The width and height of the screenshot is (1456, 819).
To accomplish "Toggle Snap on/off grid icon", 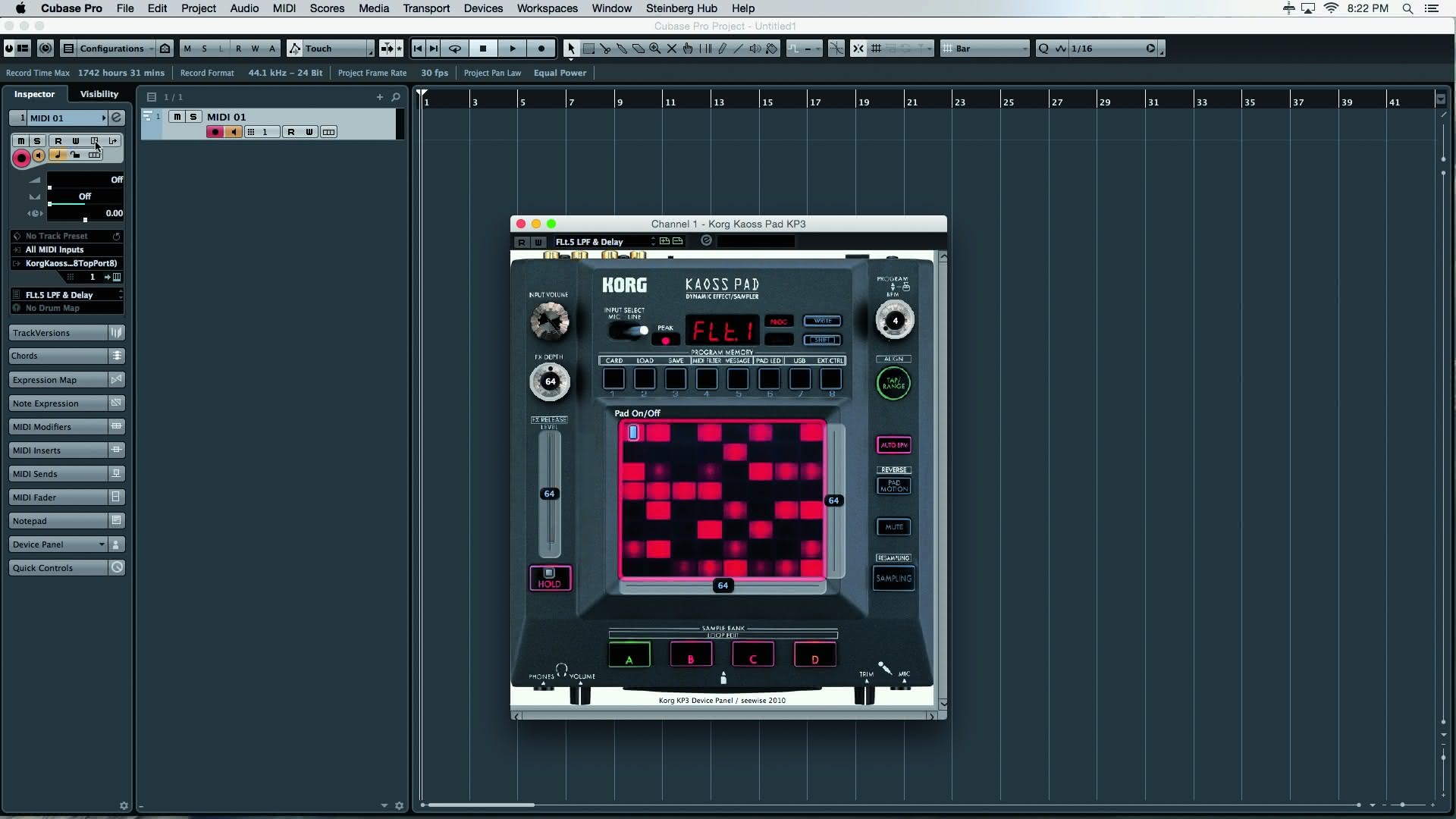I will pos(858,49).
